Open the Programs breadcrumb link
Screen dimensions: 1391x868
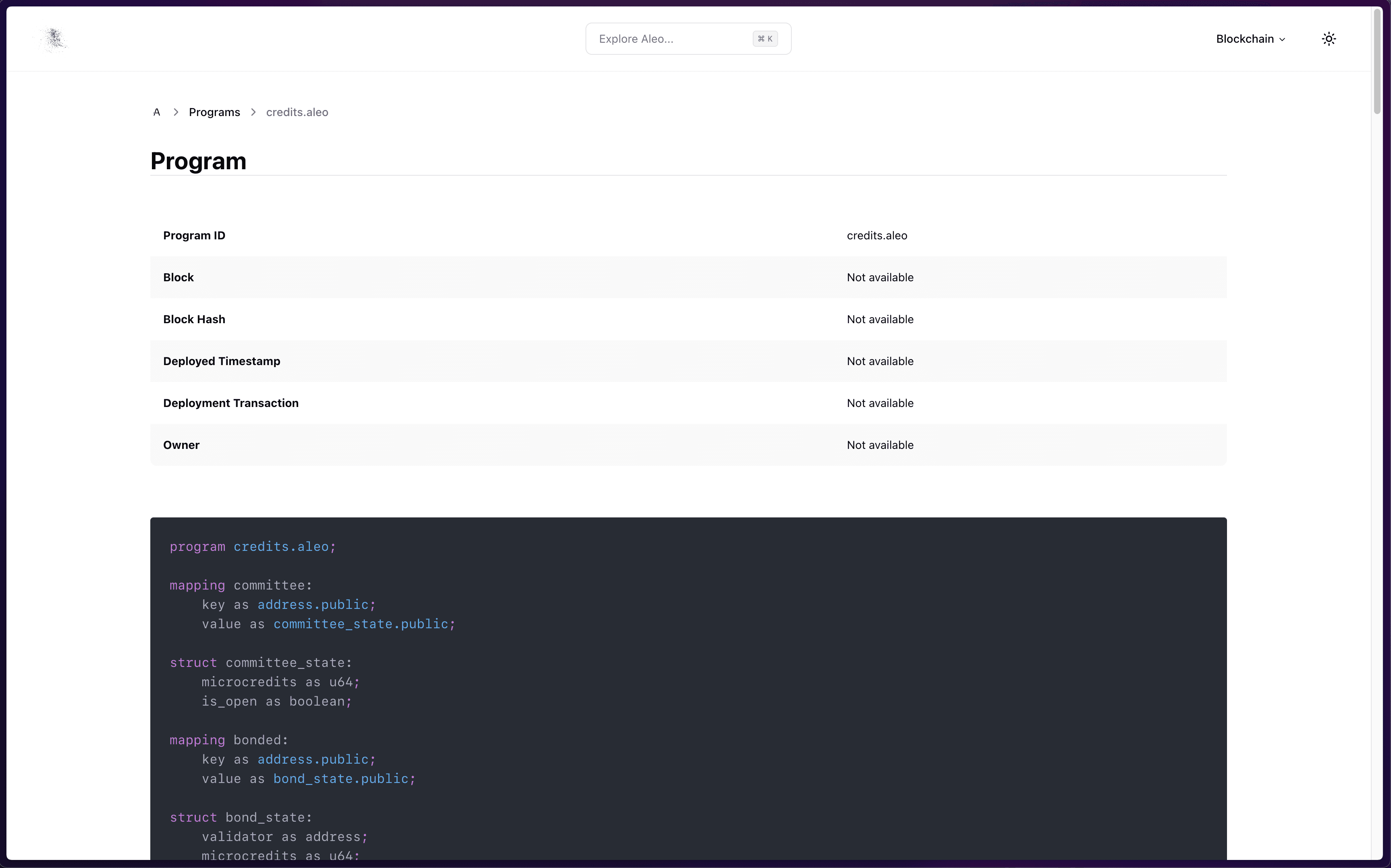click(214, 112)
